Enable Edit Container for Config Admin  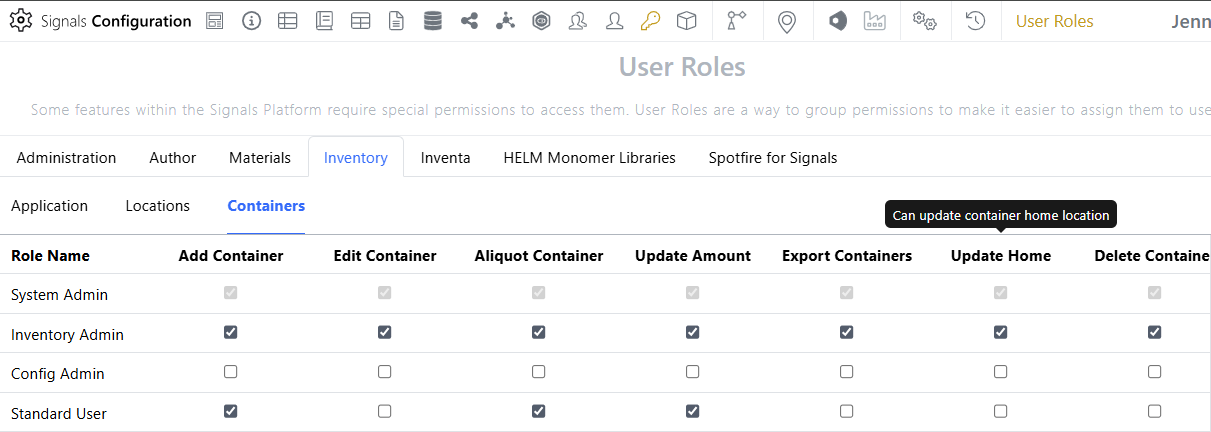click(385, 372)
